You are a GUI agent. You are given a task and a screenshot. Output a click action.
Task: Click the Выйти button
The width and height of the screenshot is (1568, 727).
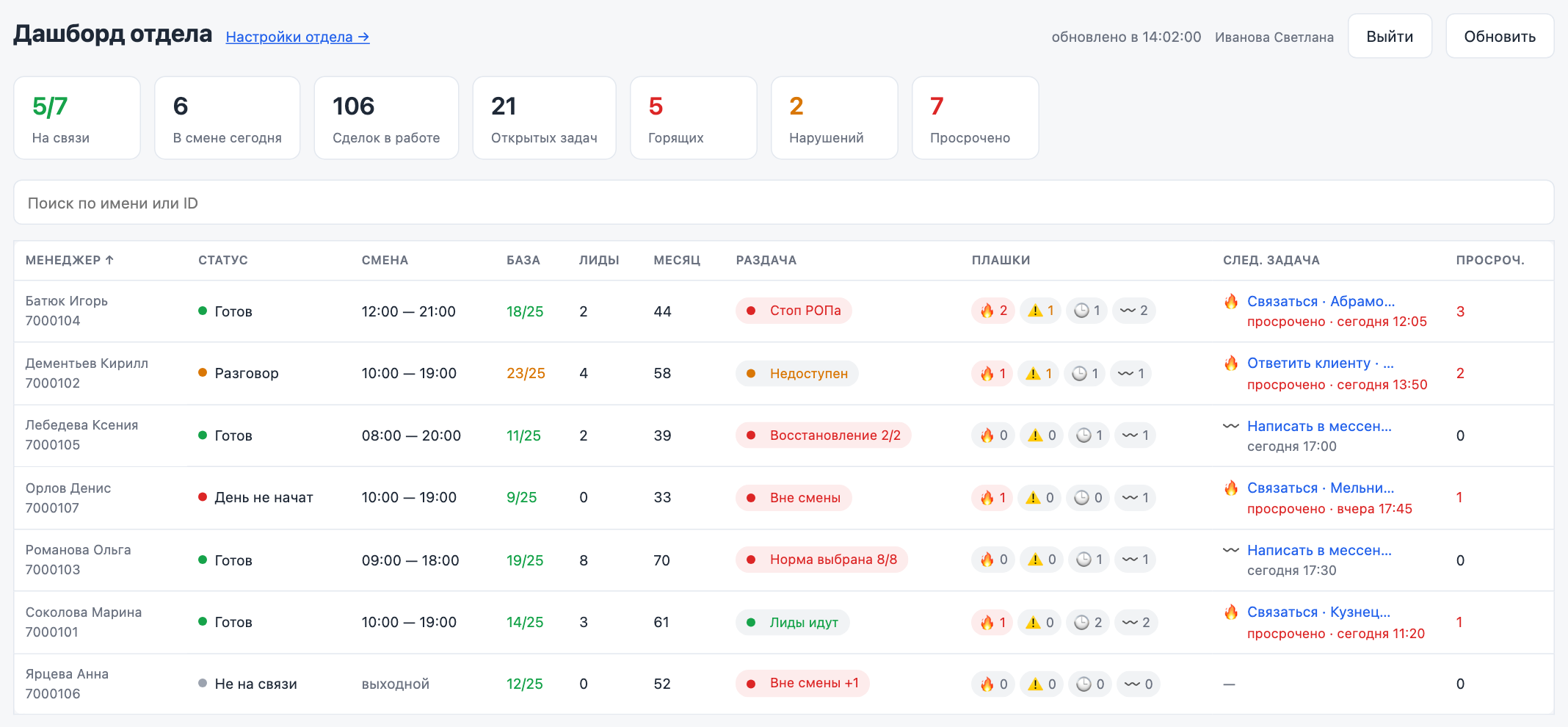pyautogui.click(x=1390, y=36)
